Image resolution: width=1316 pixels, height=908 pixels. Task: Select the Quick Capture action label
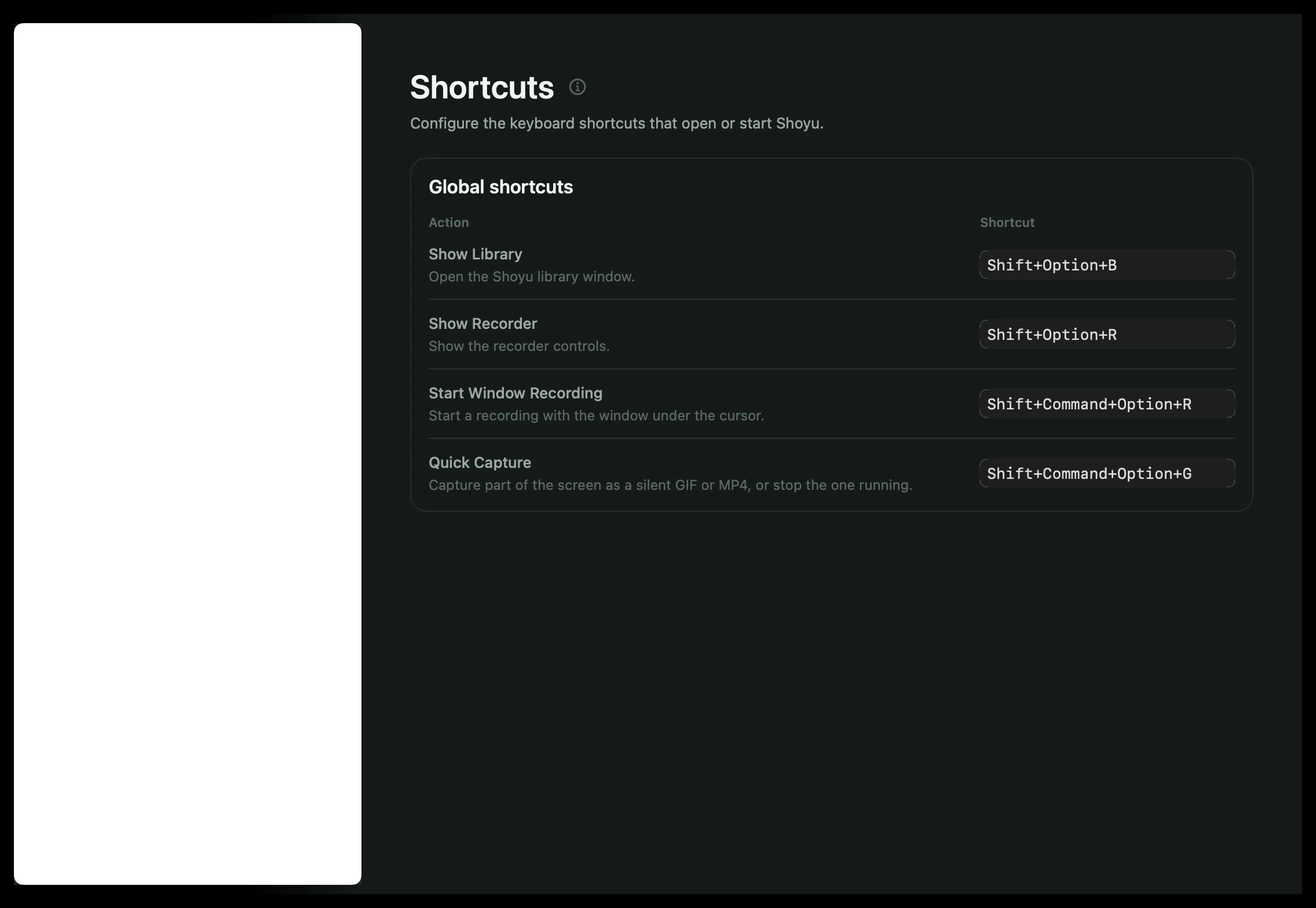coord(480,463)
